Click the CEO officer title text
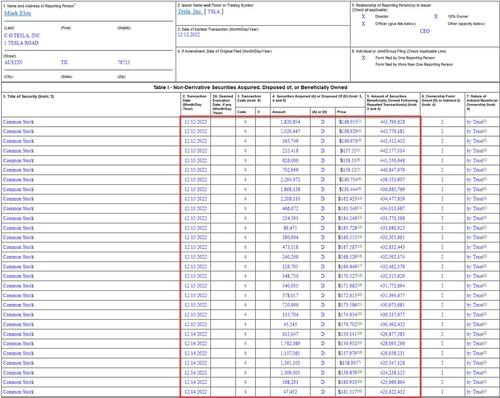The height and width of the screenshot is (398, 500). (425, 31)
